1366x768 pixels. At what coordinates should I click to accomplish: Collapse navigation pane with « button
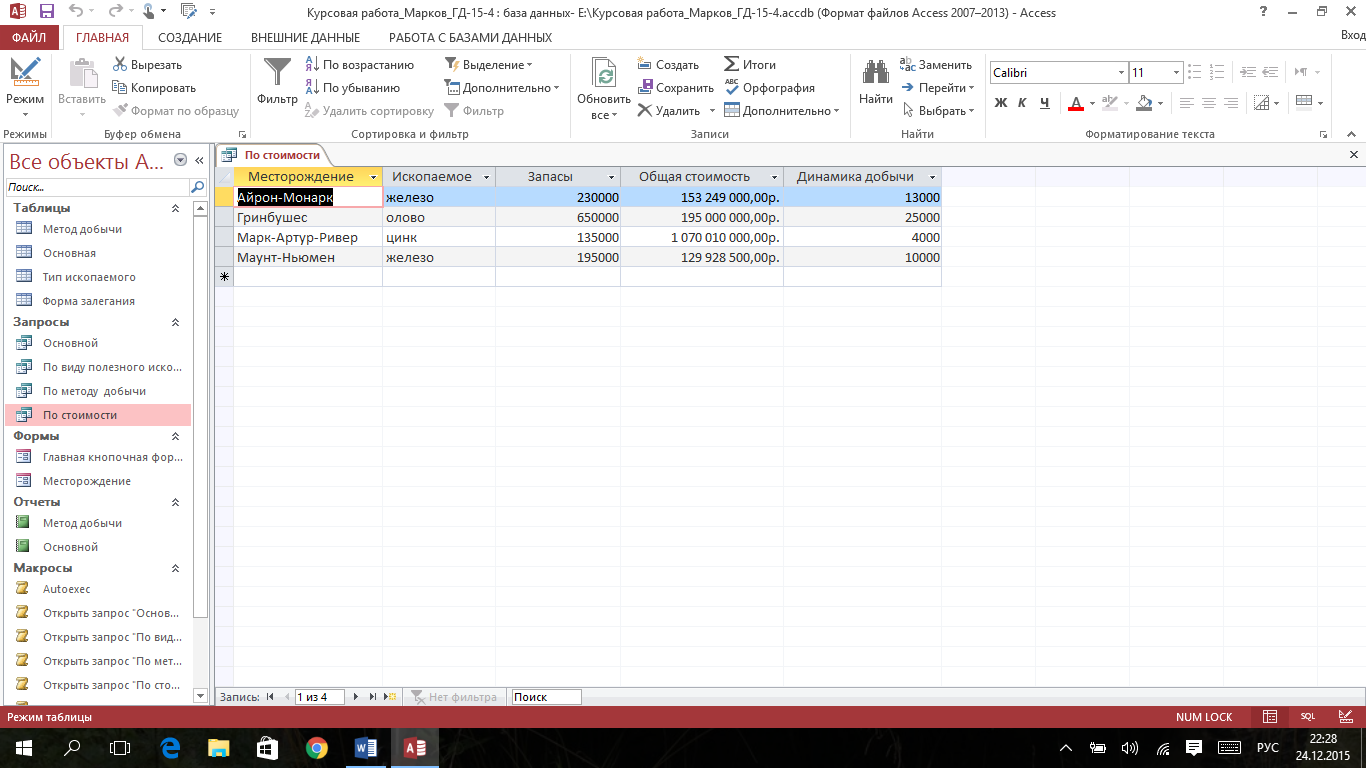coord(199,160)
